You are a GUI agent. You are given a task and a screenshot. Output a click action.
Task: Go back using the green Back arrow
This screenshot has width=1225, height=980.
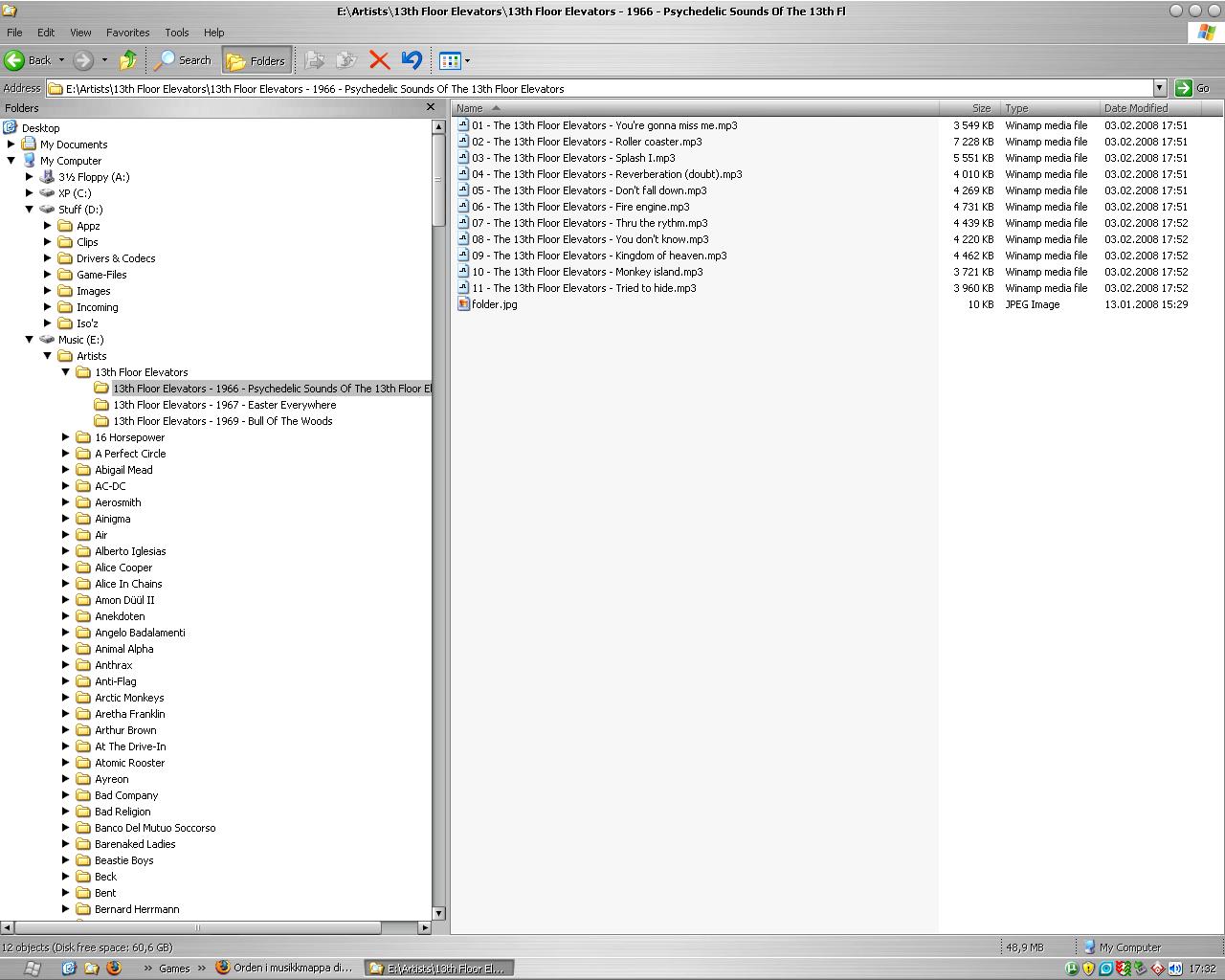point(14,60)
